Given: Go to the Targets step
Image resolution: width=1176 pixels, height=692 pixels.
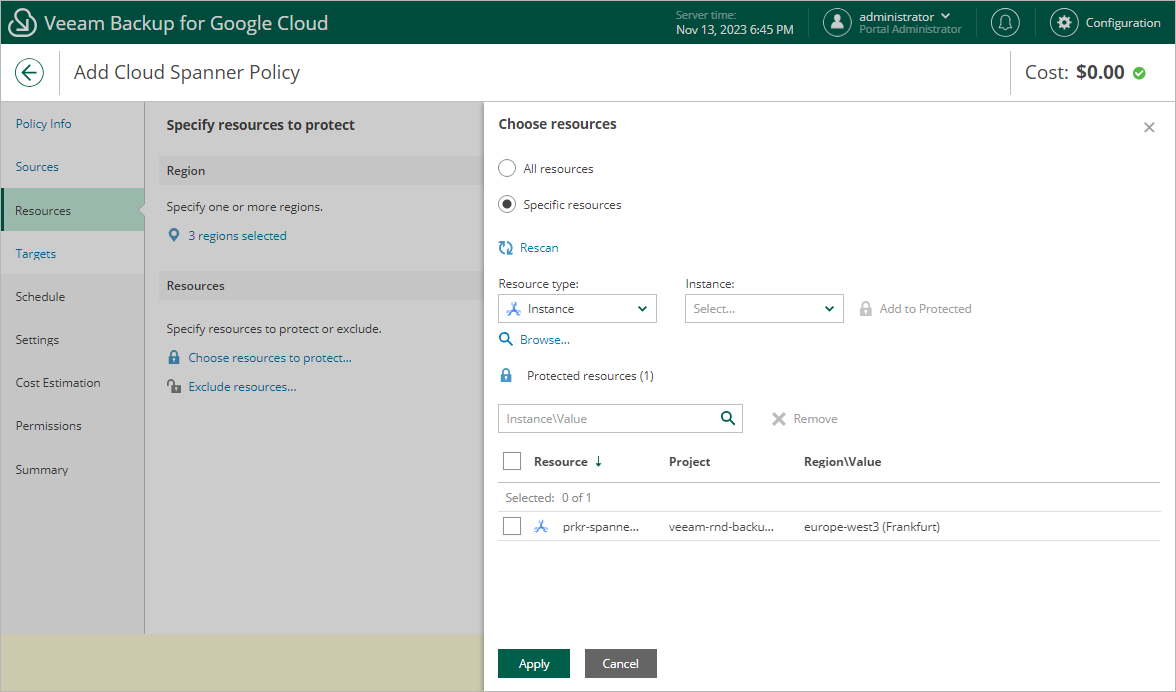Looking at the screenshot, I should 36,254.
